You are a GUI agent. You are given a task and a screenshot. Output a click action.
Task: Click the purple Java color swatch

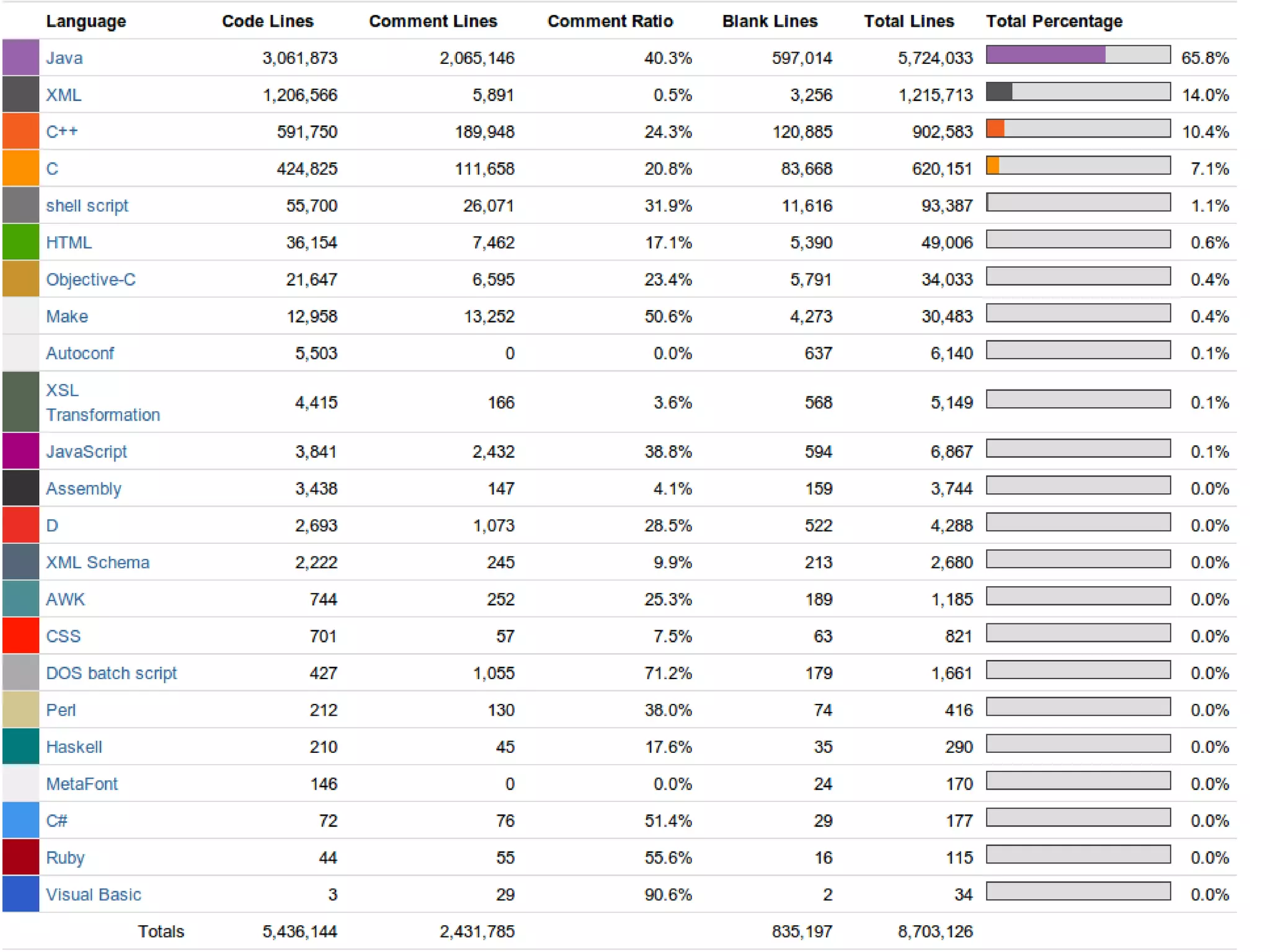tap(20, 58)
